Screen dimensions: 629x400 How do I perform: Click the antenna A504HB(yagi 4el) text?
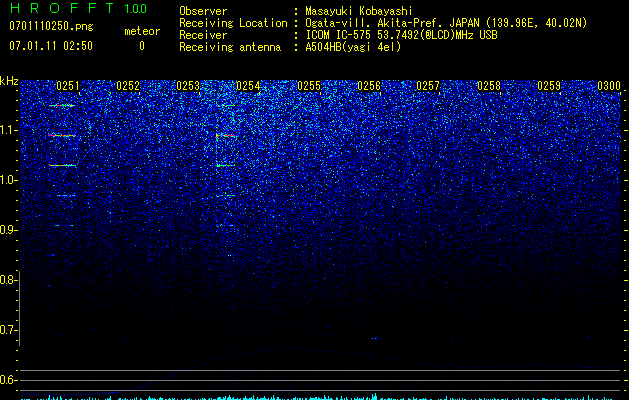tap(353, 47)
